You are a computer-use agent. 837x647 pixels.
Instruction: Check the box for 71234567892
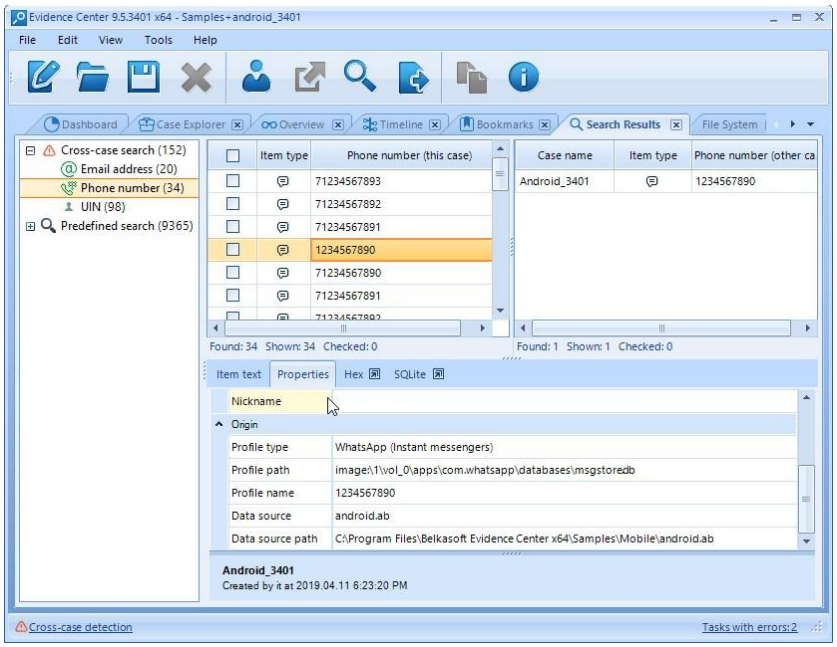pyautogui.click(x=233, y=203)
